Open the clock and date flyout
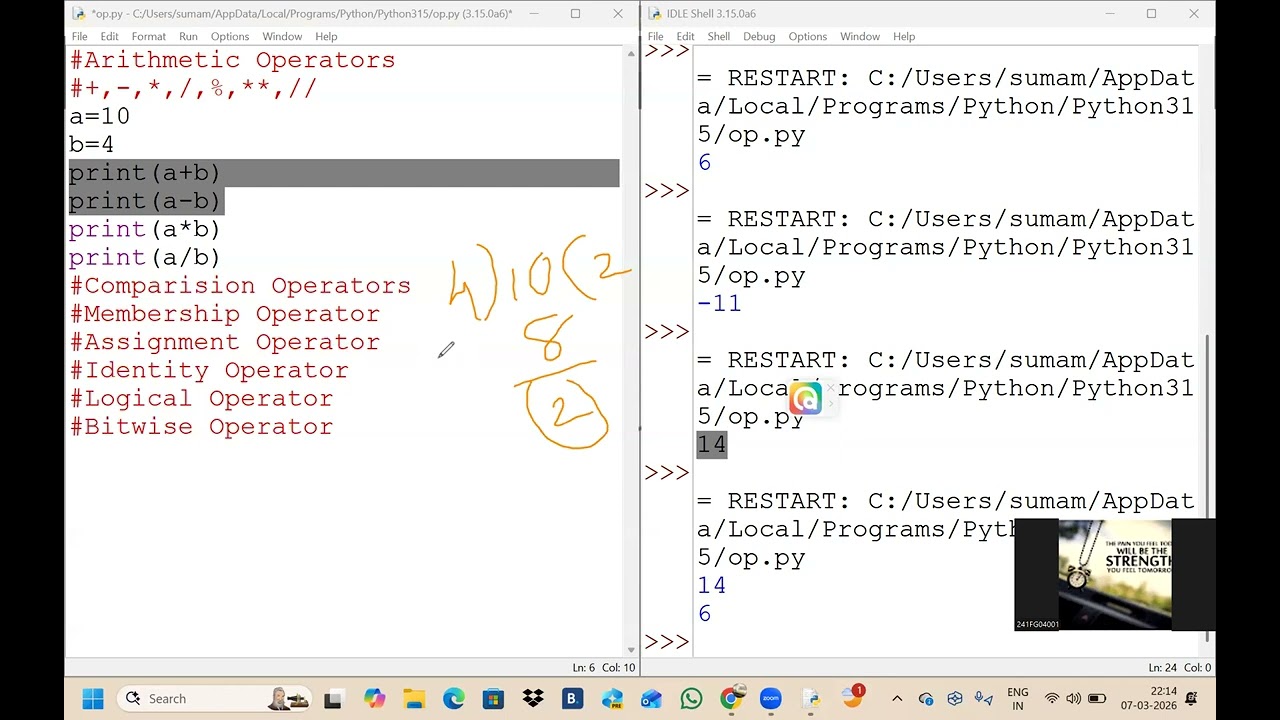This screenshot has height=720, width=1280. click(x=1148, y=698)
